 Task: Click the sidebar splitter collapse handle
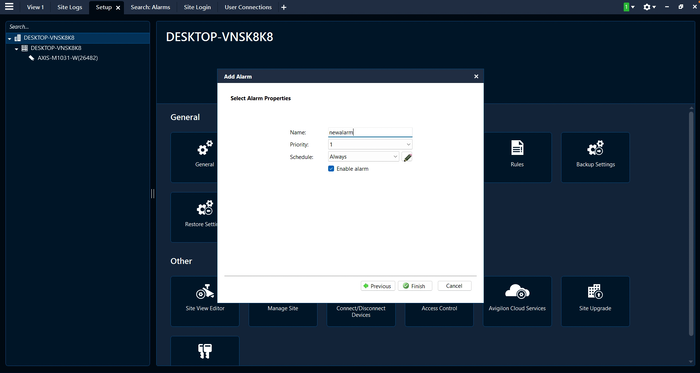[153, 193]
